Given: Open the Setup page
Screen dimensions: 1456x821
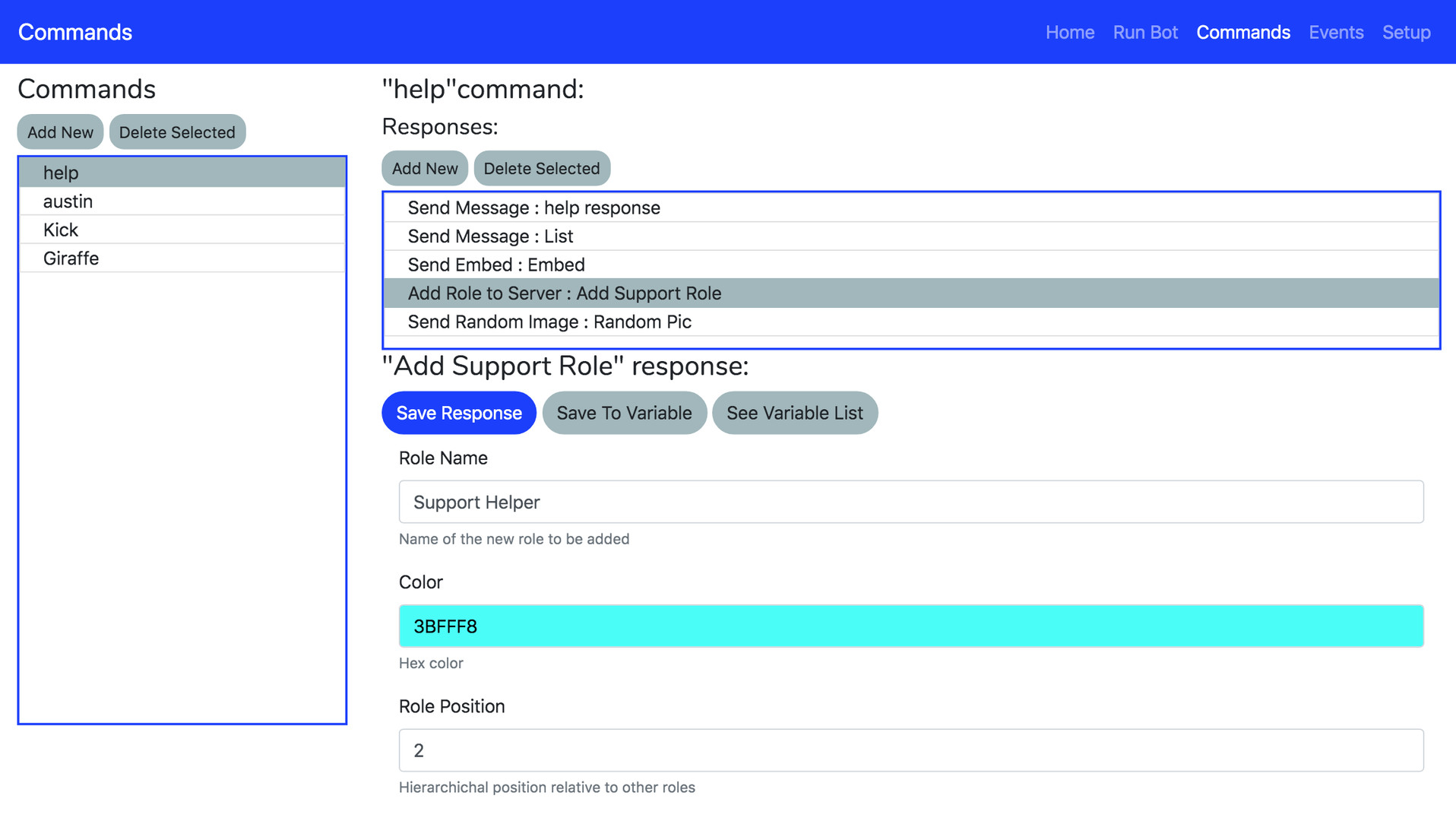Looking at the screenshot, I should pyautogui.click(x=1406, y=32).
